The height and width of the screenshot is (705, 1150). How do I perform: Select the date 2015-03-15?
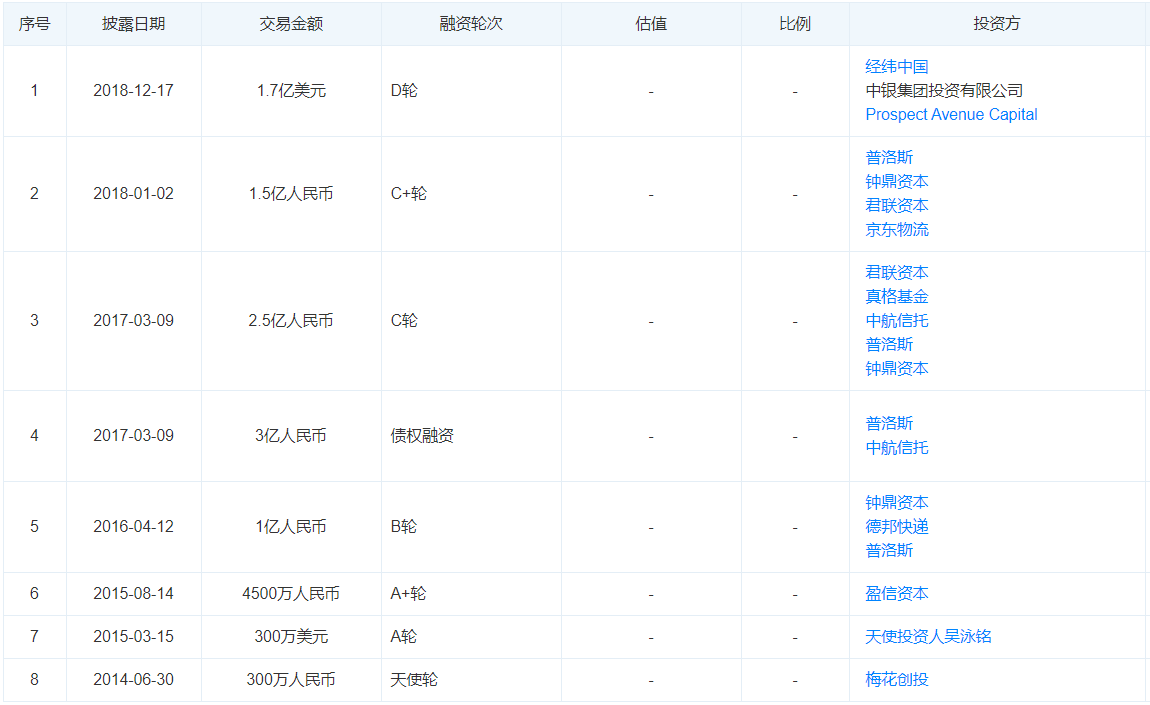(133, 638)
